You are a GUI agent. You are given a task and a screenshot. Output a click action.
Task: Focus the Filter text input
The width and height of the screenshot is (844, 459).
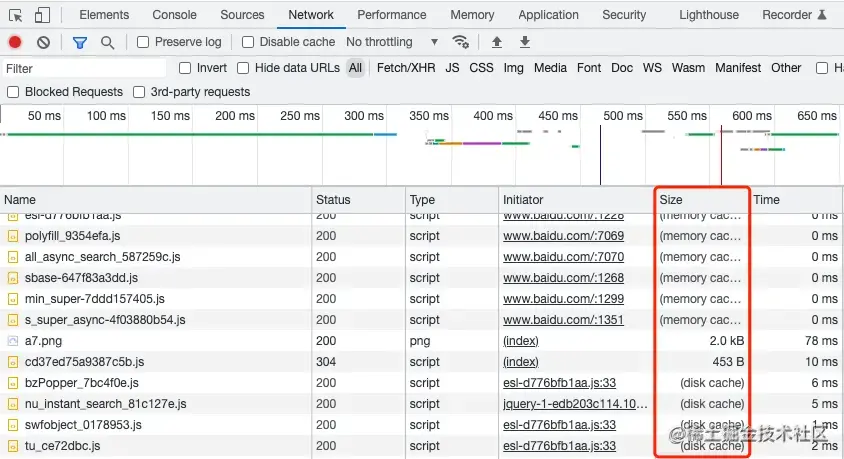coord(83,68)
